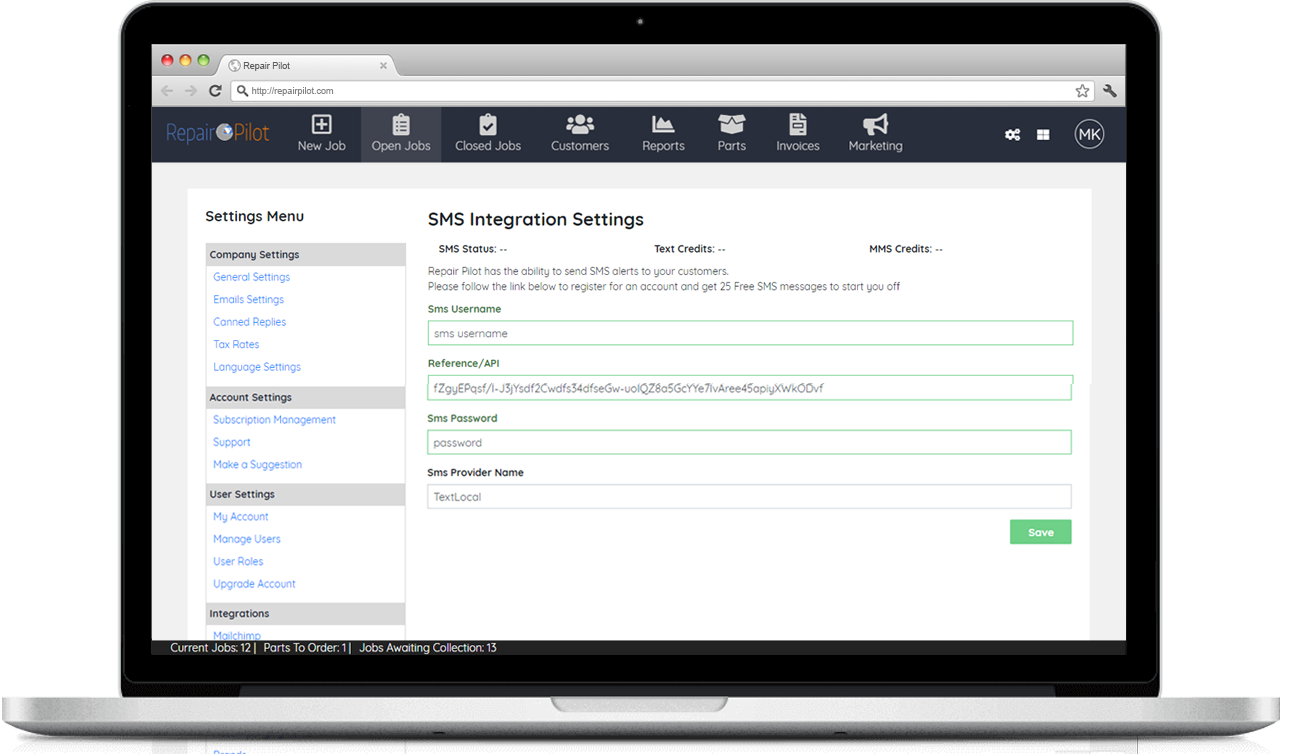Reload the page with browser refresh icon
Image resolution: width=1308 pixels, height=754 pixels.
(215, 91)
